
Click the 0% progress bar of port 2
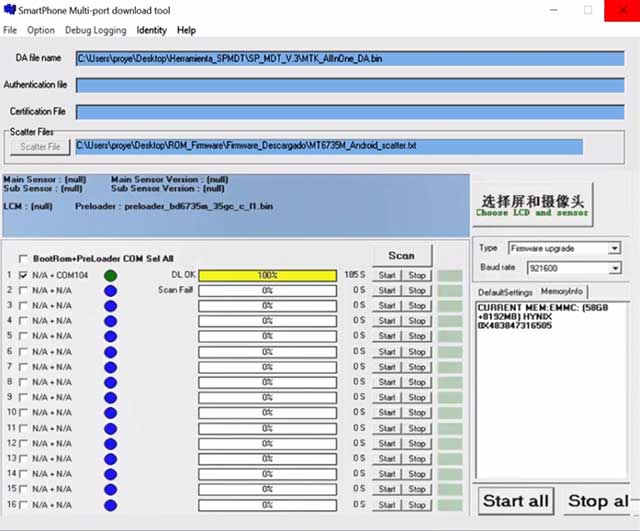click(x=268, y=291)
